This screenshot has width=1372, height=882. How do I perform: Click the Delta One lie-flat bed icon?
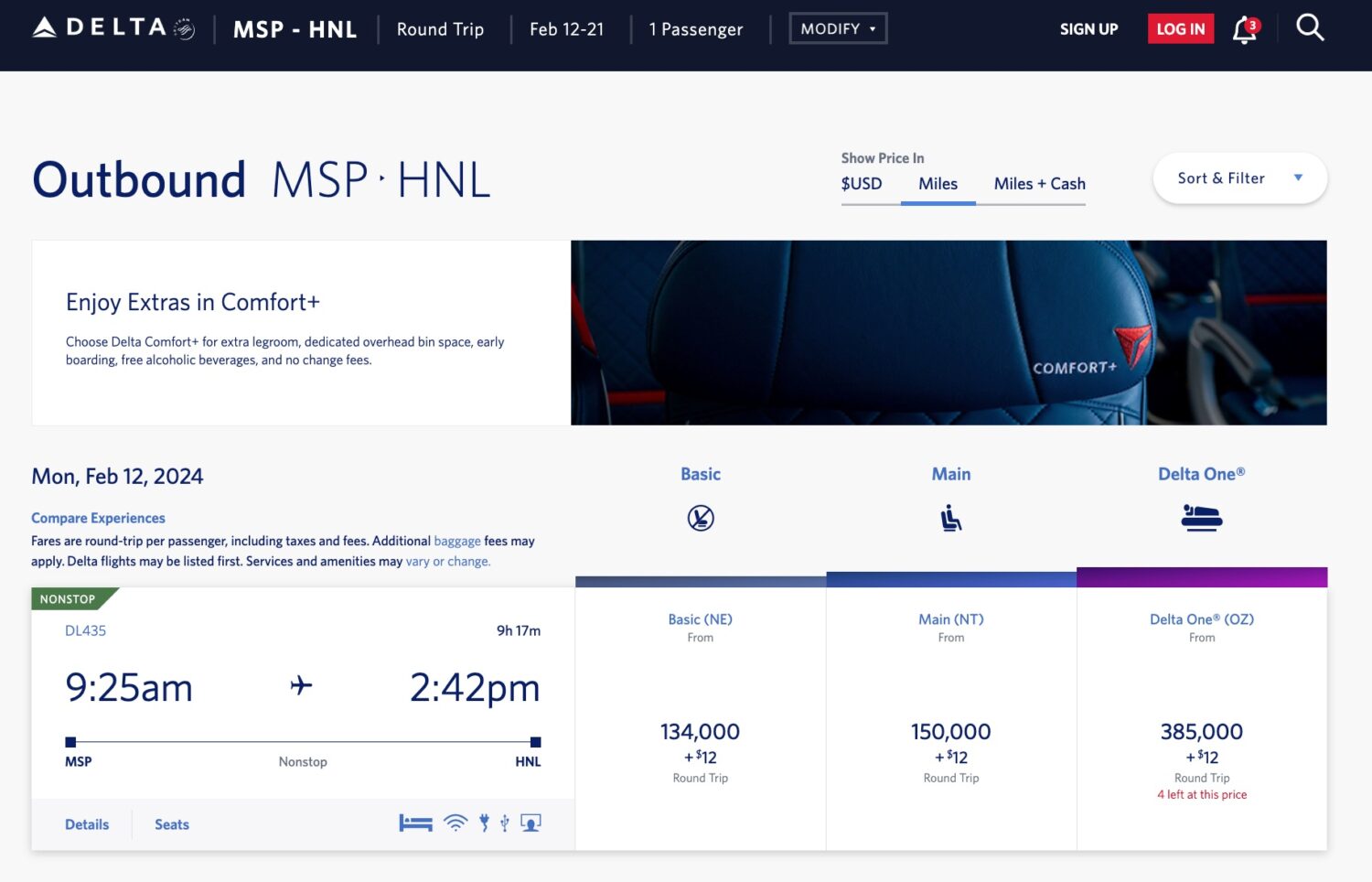[1201, 517]
